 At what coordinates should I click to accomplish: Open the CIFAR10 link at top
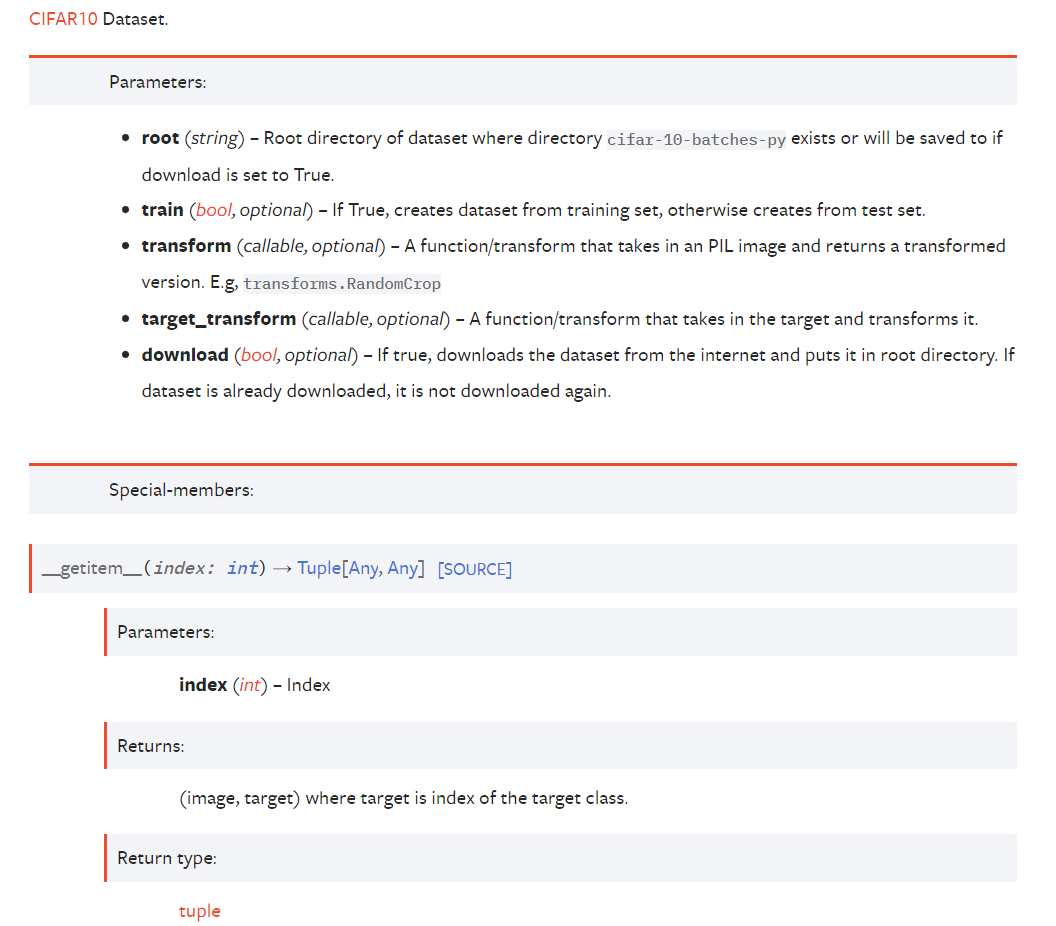(63, 20)
